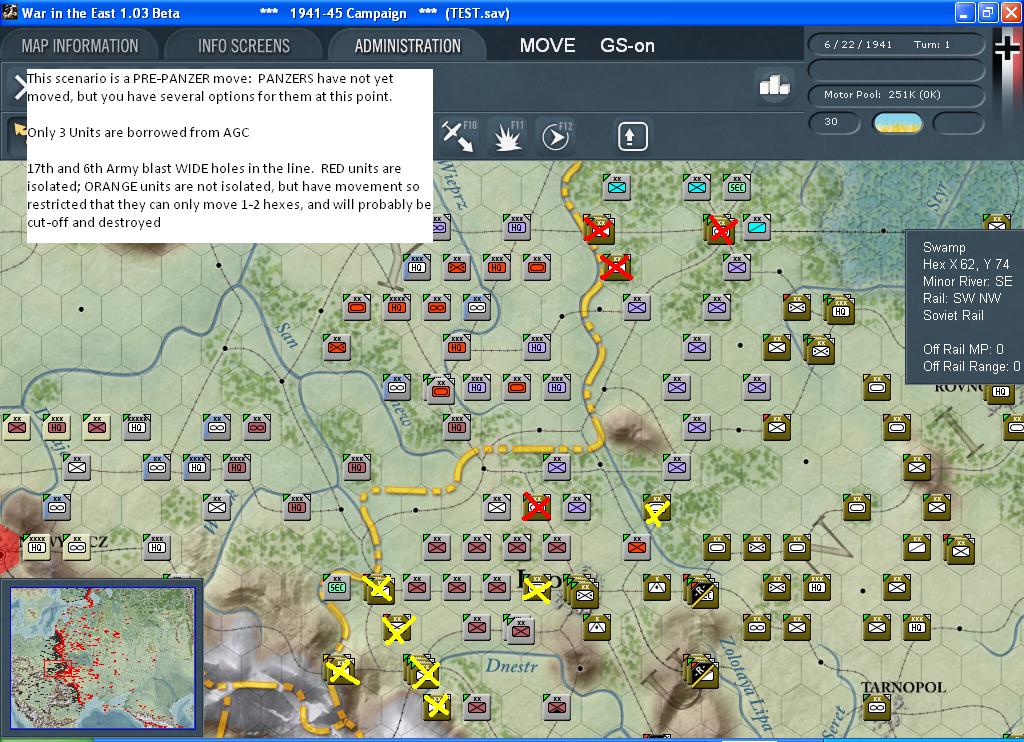This screenshot has width=1024, height=742.
Task: Select white XXXX HQ counter beside CZ label
Action: (37, 547)
